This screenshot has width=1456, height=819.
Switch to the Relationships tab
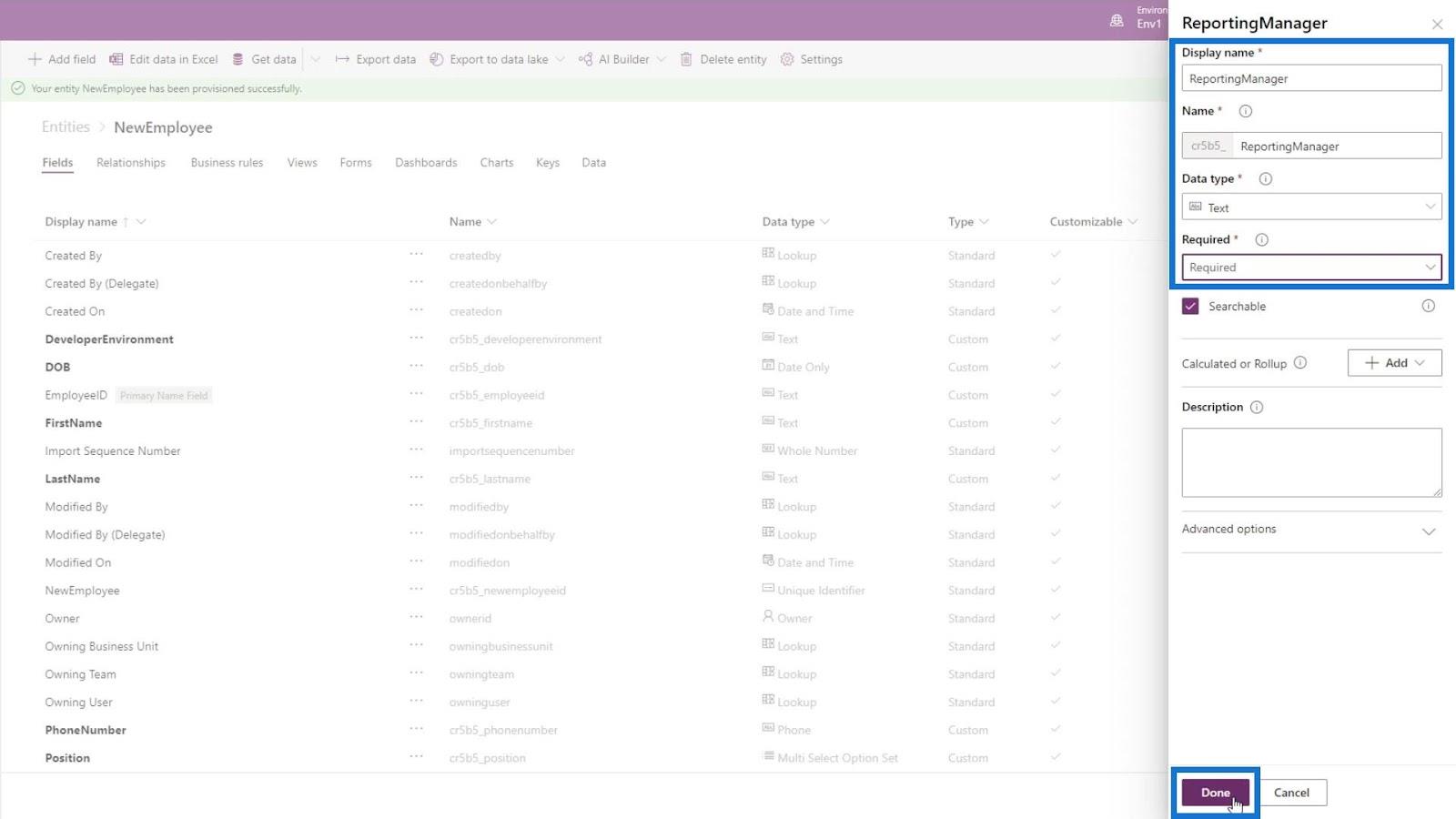pyautogui.click(x=131, y=163)
